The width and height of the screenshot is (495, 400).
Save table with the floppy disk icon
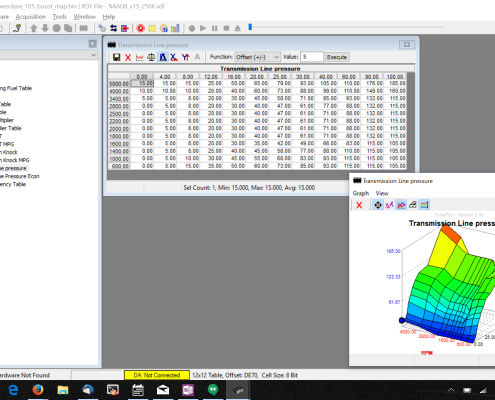(x=116, y=57)
